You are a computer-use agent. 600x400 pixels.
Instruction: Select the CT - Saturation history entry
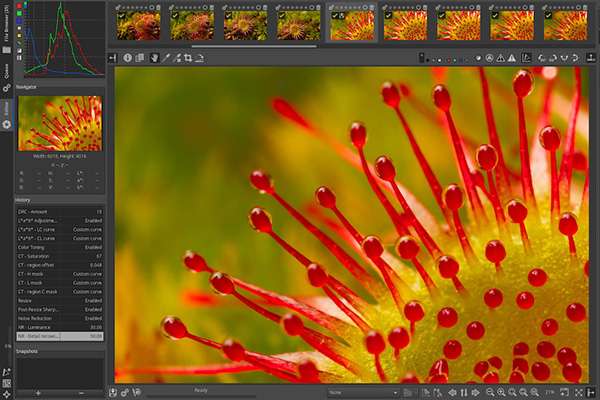[60, 256]
